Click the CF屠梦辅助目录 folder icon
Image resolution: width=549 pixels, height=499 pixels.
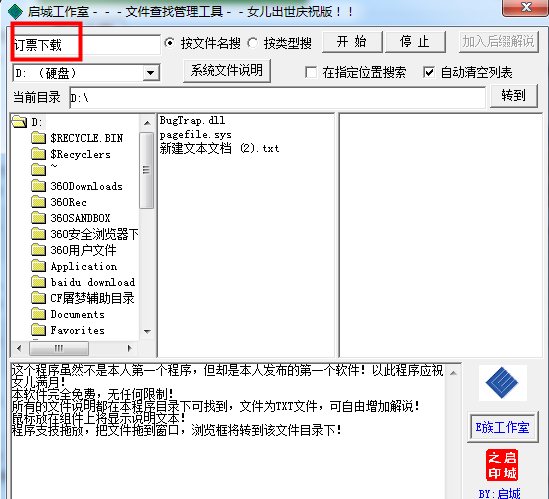[38, 298]
